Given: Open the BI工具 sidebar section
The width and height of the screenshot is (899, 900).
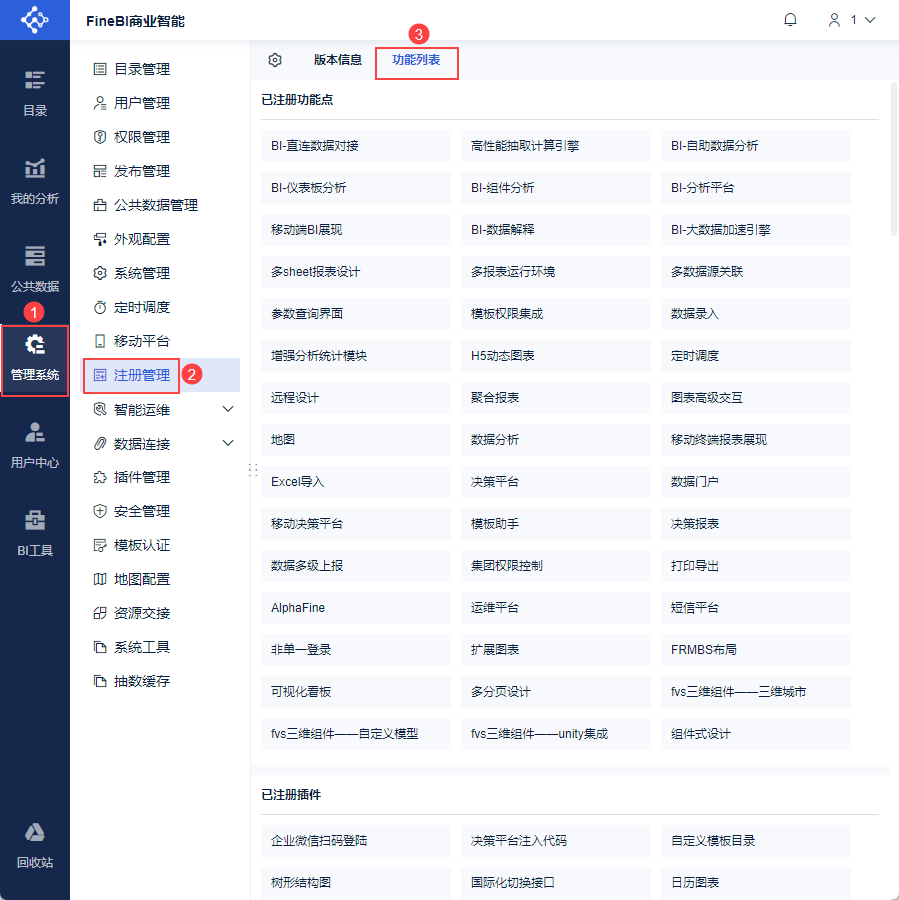Looking at the screenshot, I should point(34,533).
